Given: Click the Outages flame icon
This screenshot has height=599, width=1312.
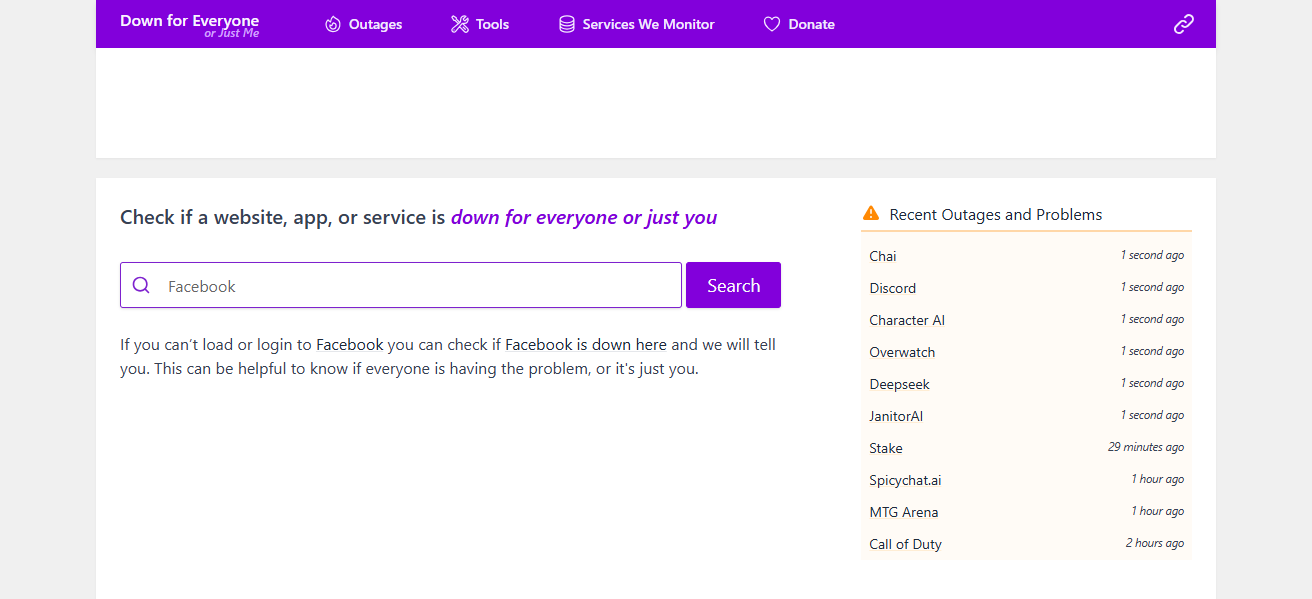Looking at the screenshot, I should pos(333,24).
